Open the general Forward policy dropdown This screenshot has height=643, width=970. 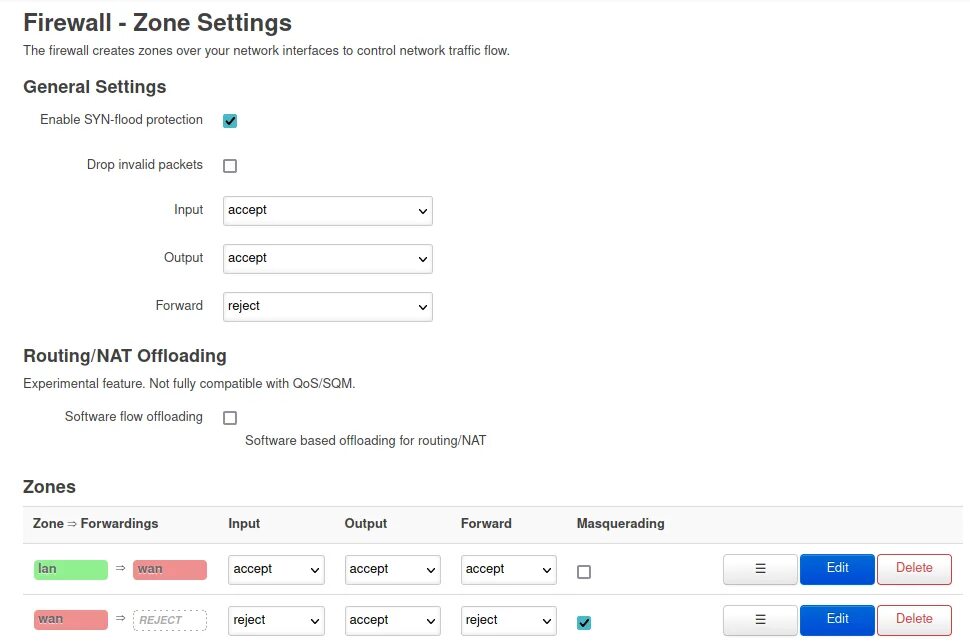click(x=327, y=307)
